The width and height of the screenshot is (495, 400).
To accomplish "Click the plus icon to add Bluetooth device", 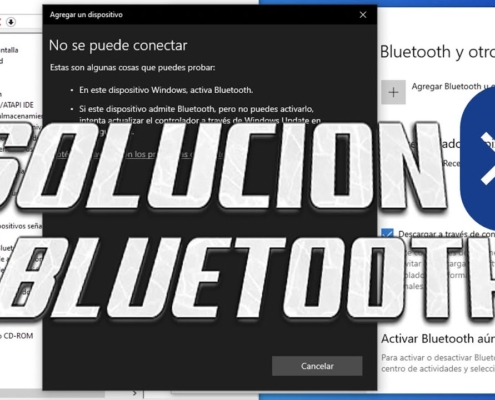I will (x=393, y=92).
